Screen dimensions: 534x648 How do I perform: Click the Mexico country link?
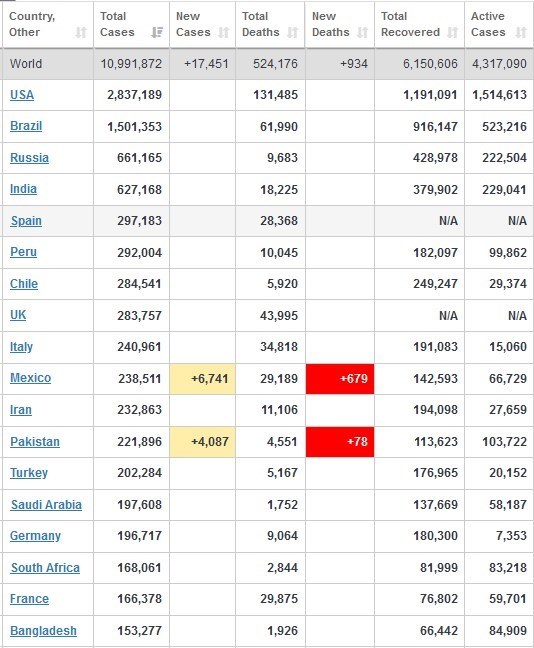31,378
